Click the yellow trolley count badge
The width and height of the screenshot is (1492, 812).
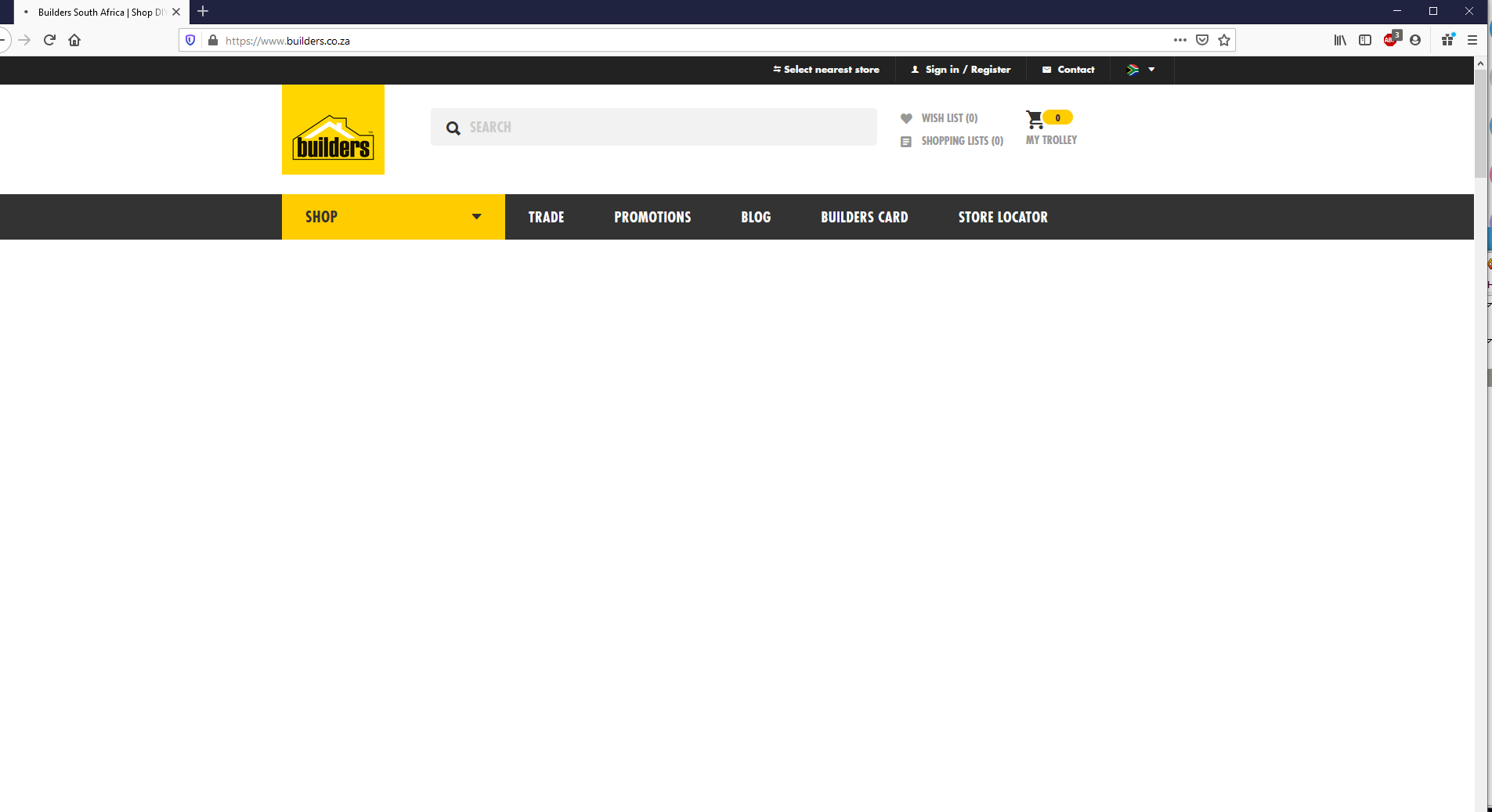[1057, 117]
